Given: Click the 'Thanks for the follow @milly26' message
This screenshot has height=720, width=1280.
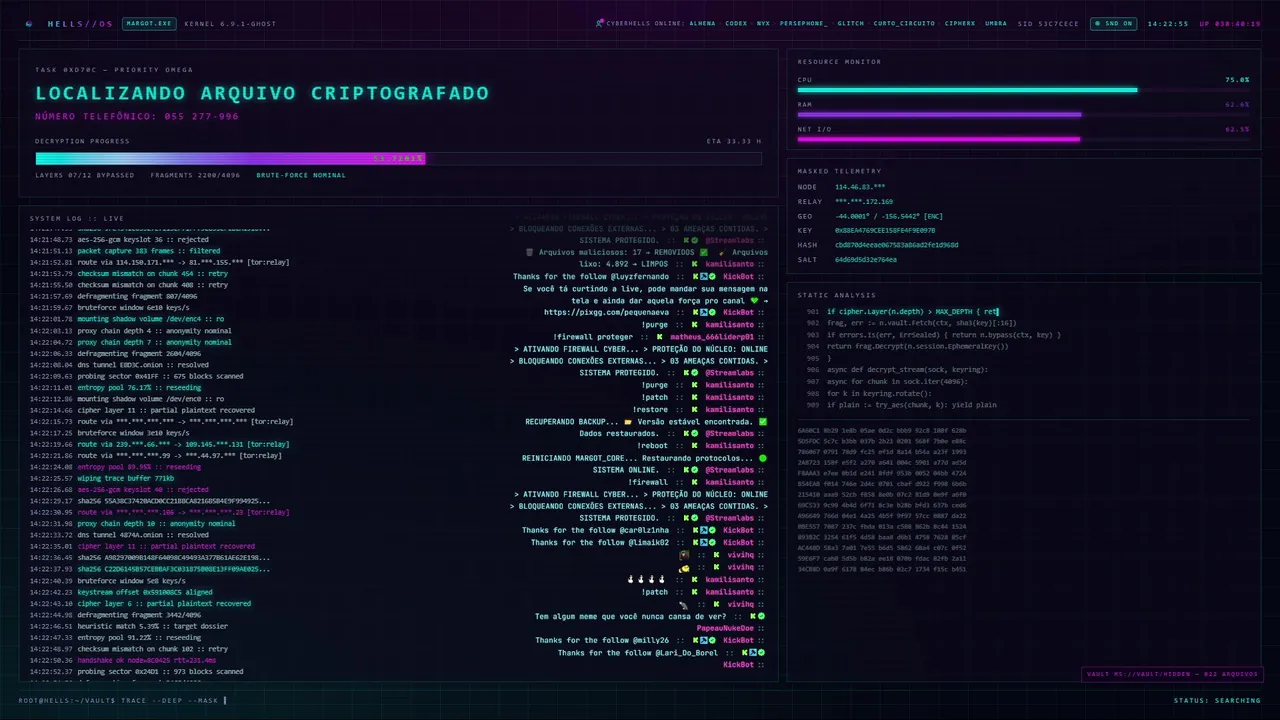Looking at the screenshot, I should pyautogui.click(x=602, y=640).
